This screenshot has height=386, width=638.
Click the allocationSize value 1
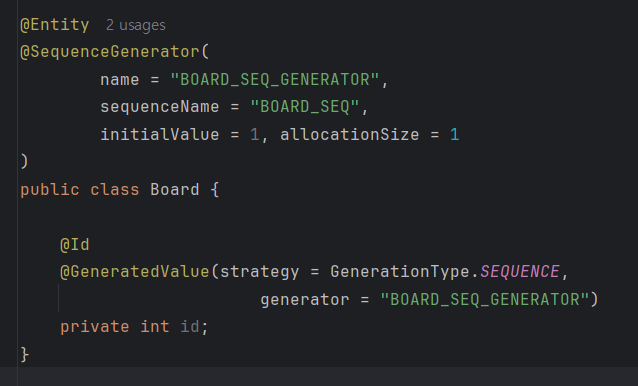454,135
